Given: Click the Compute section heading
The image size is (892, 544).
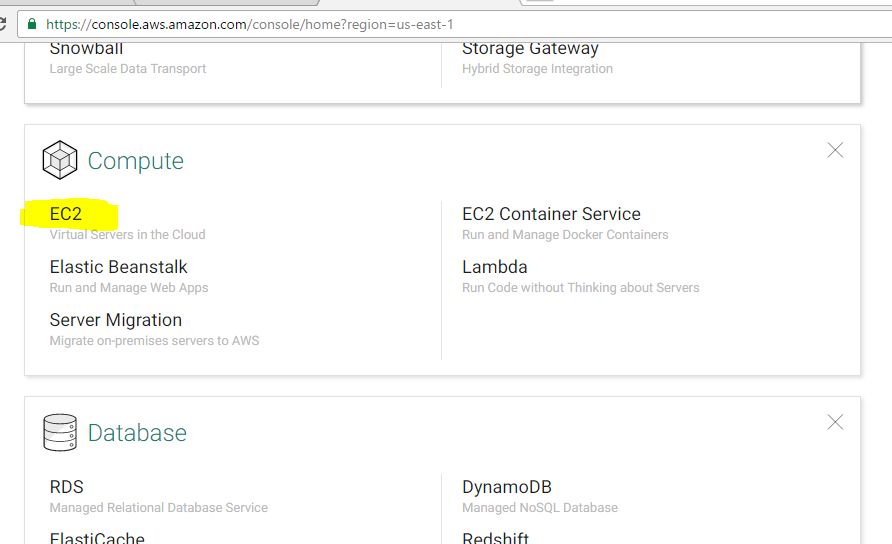Looking at the screenshot, I should (x=135, y=161).
